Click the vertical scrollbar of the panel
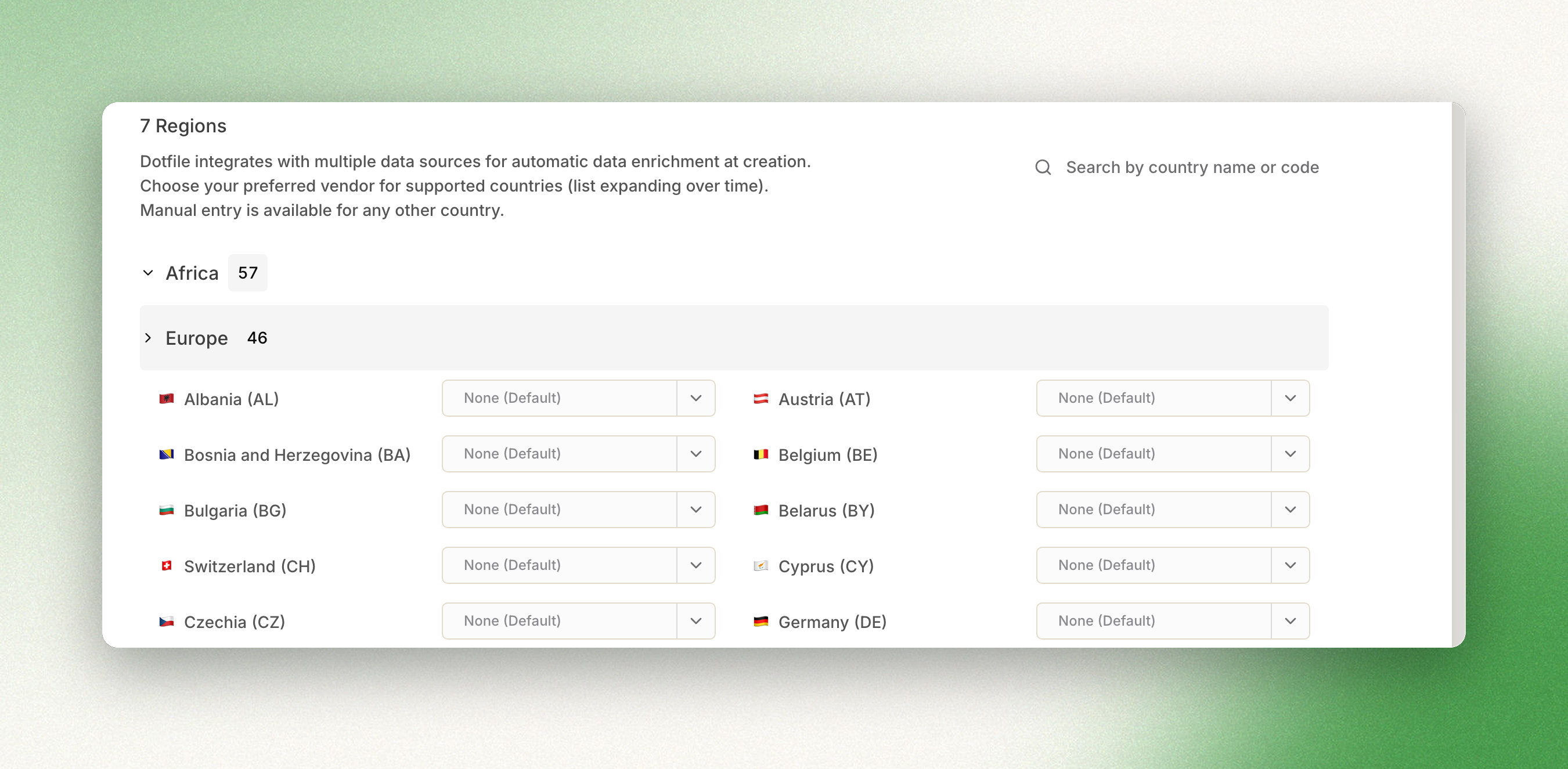The image size is (1568, 769). (1458, 375)
